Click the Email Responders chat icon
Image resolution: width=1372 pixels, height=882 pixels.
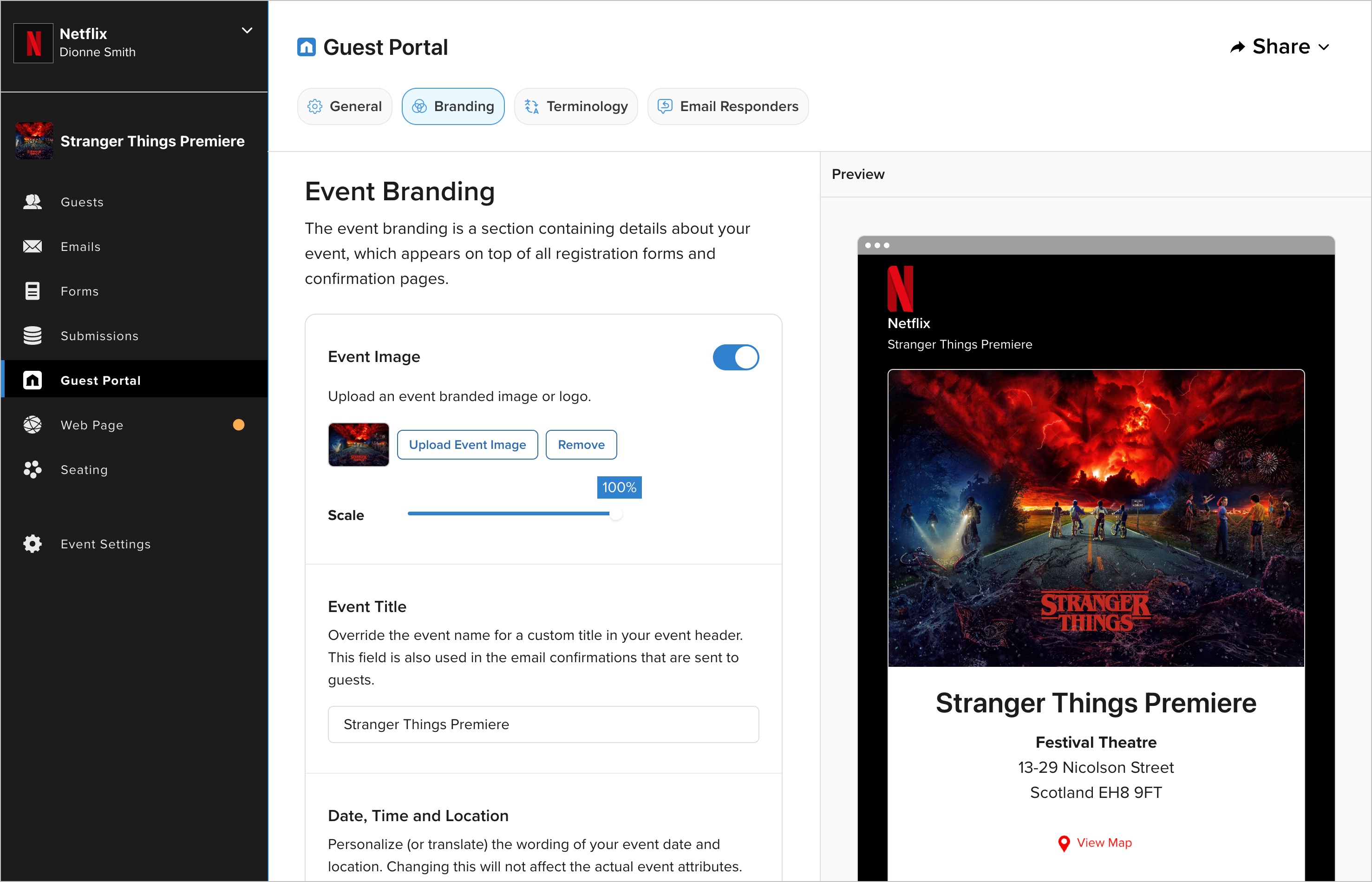665,106
